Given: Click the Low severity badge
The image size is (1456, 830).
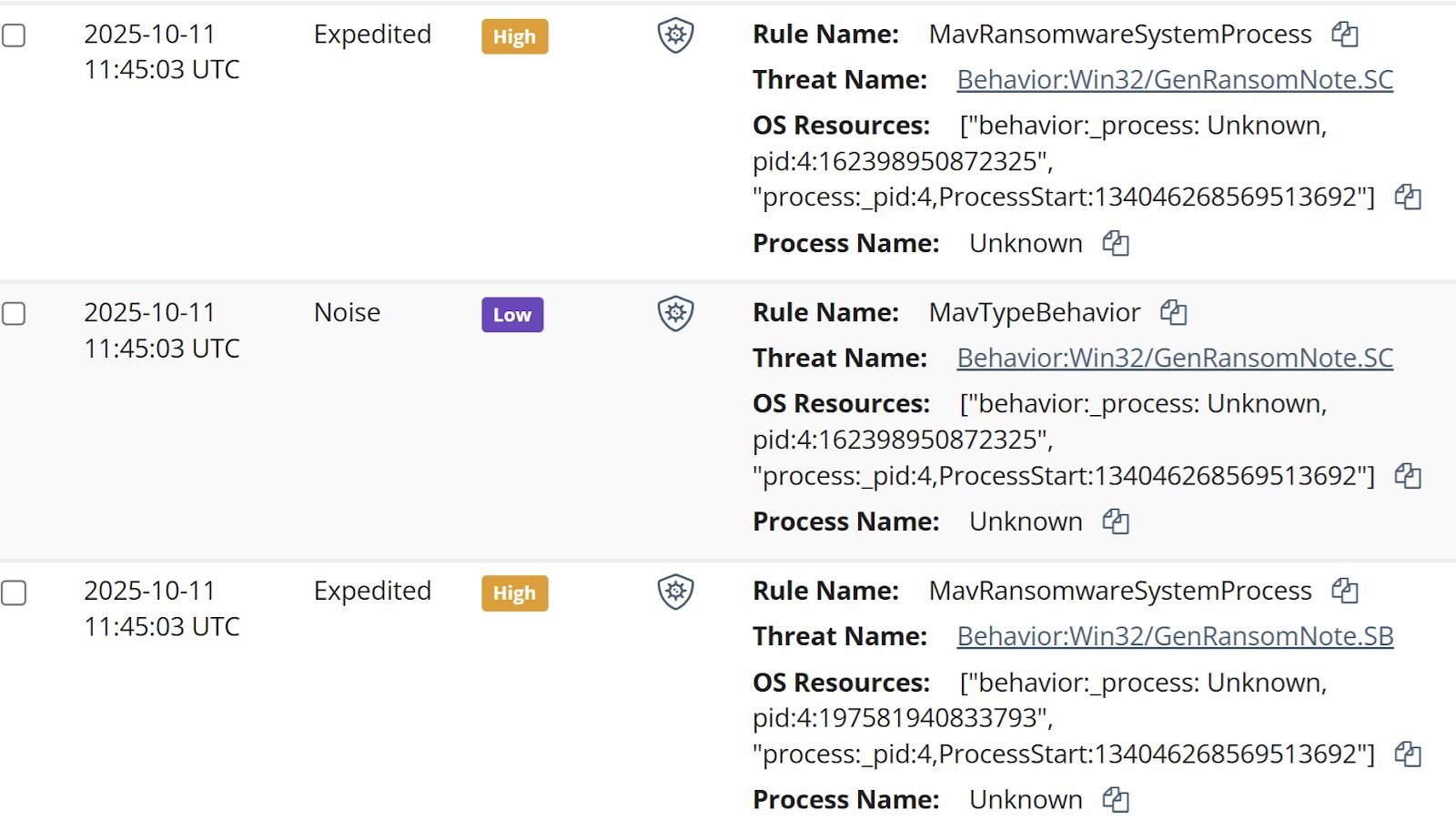Looking at the screenshot, I should pyautogui.click(x=512, y=316).
